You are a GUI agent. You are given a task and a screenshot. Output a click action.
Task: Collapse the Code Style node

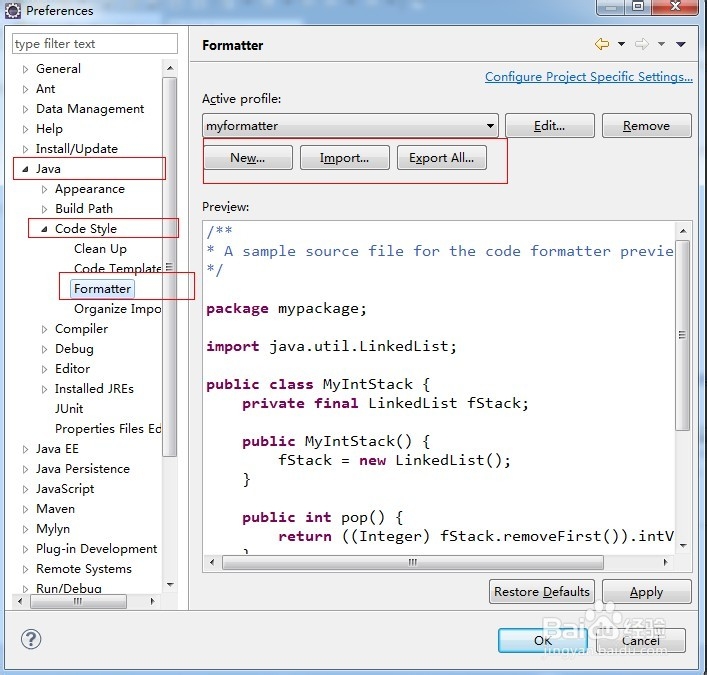[x=44, y=229]
